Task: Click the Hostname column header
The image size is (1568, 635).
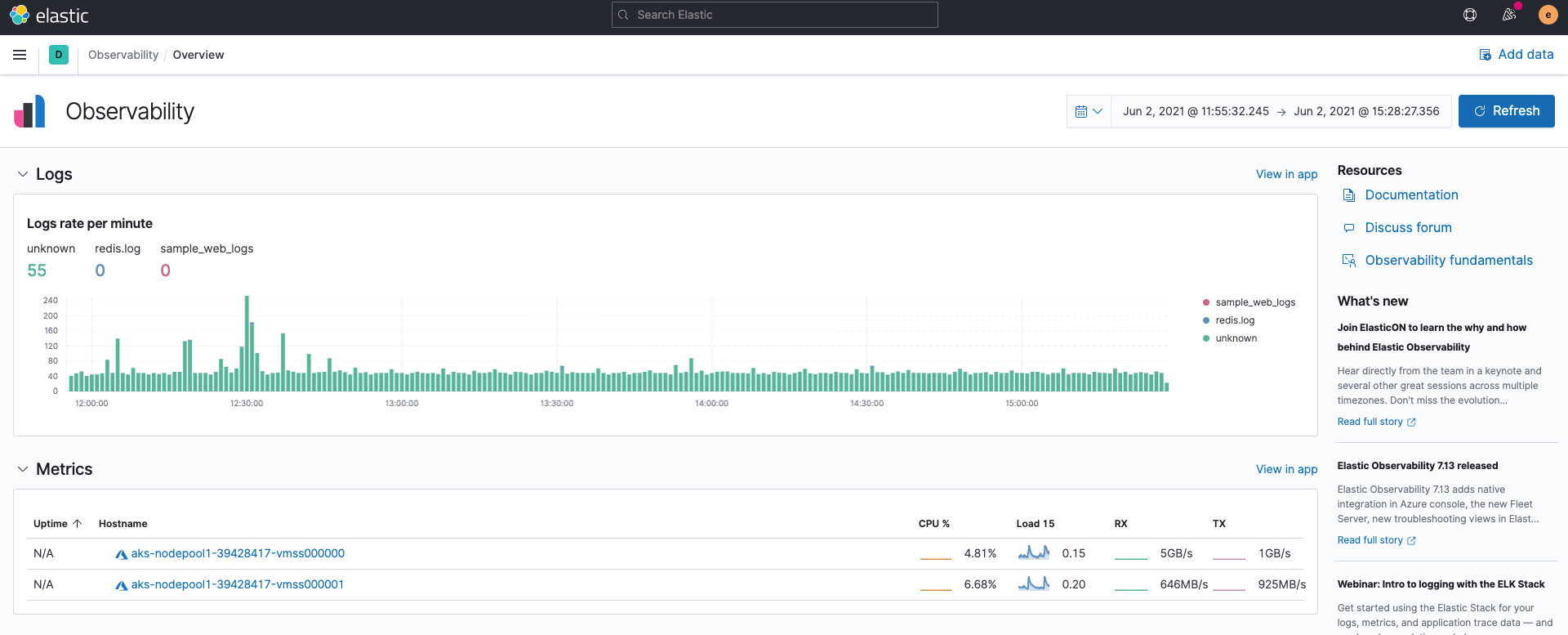Action: [123, 524]
